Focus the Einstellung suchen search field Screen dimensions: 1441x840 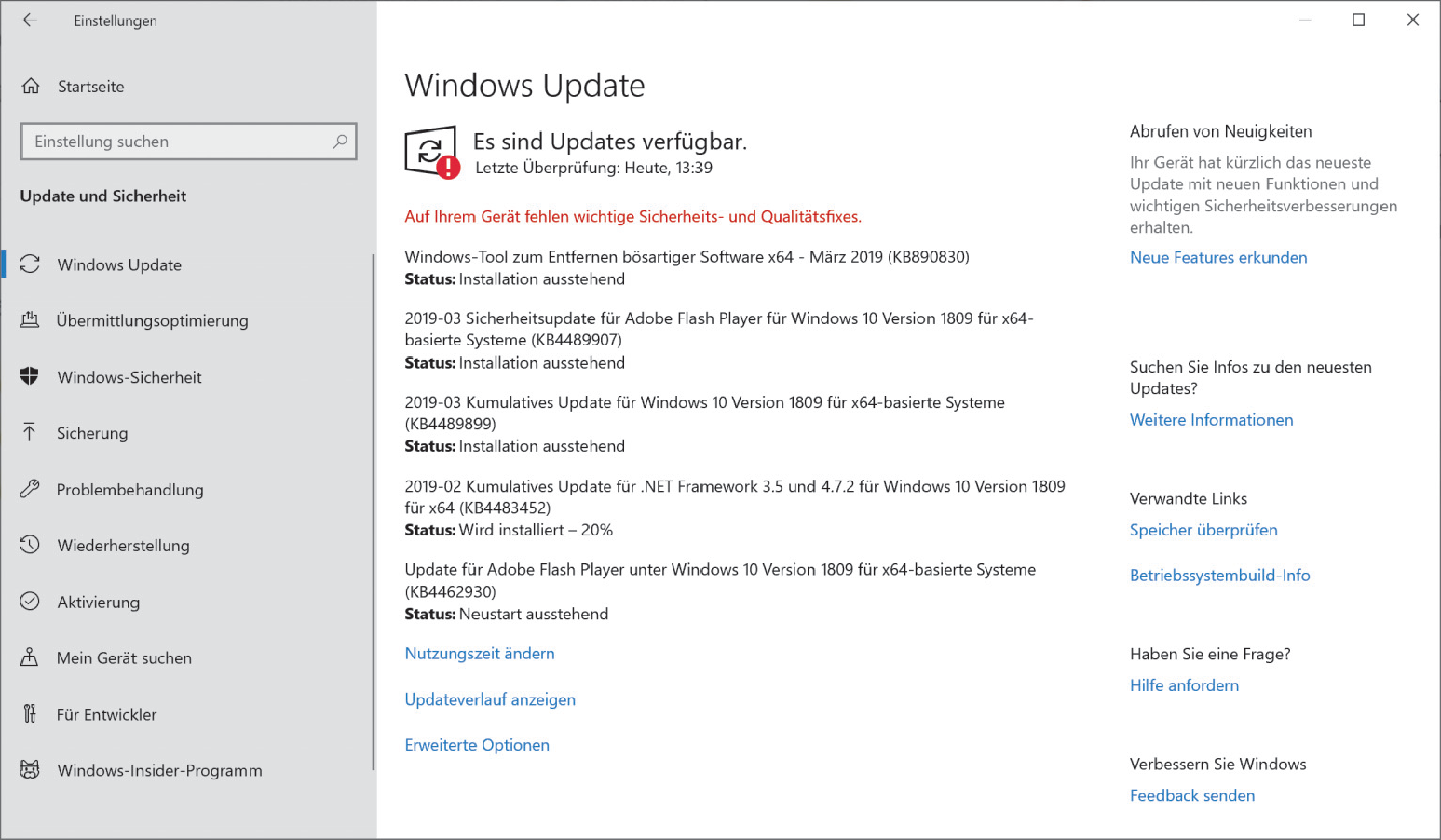pos(188,142)
